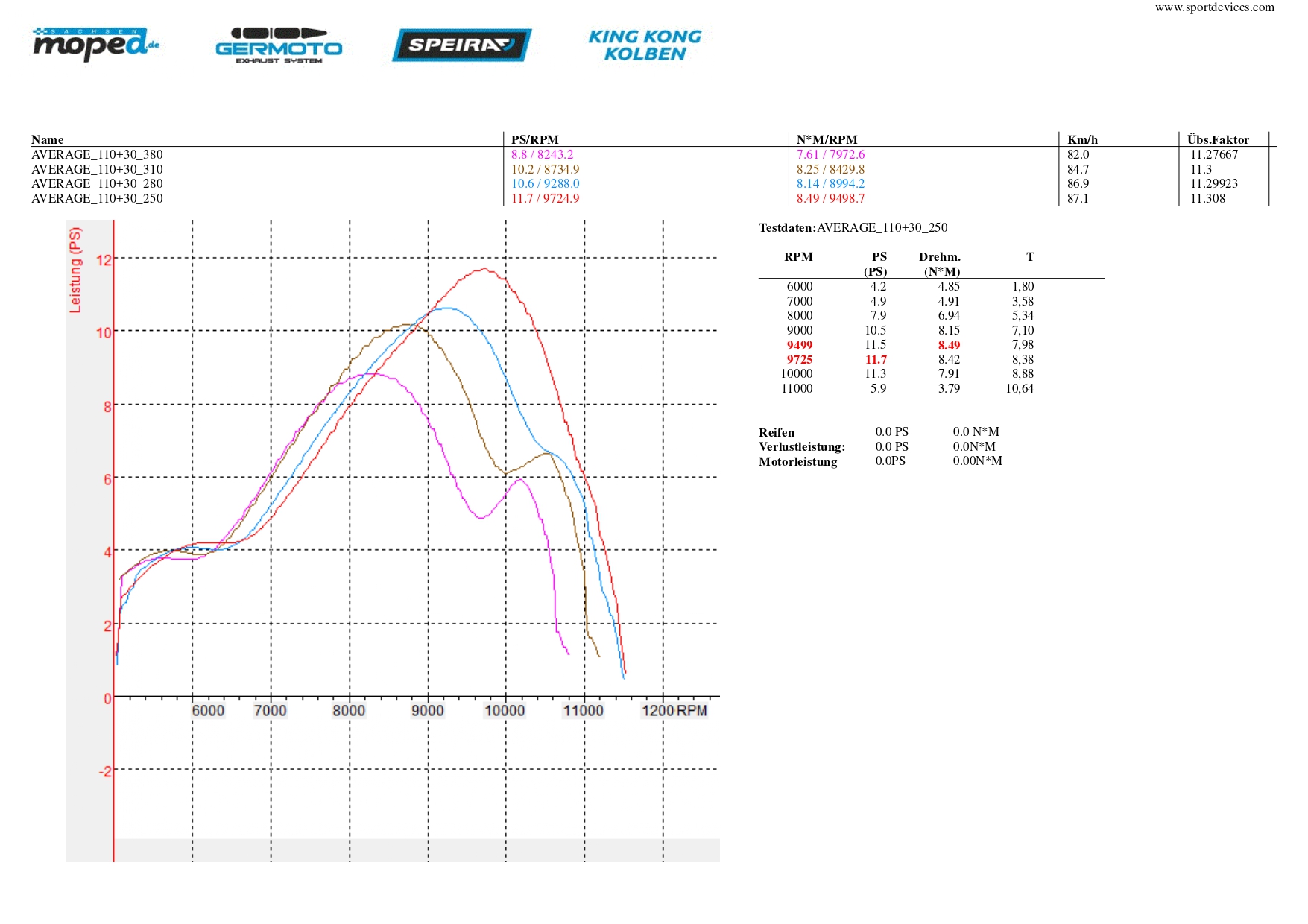The image size is (1308, 924).
Task: Click the PS/RPM column header
Action: [534, 139]
